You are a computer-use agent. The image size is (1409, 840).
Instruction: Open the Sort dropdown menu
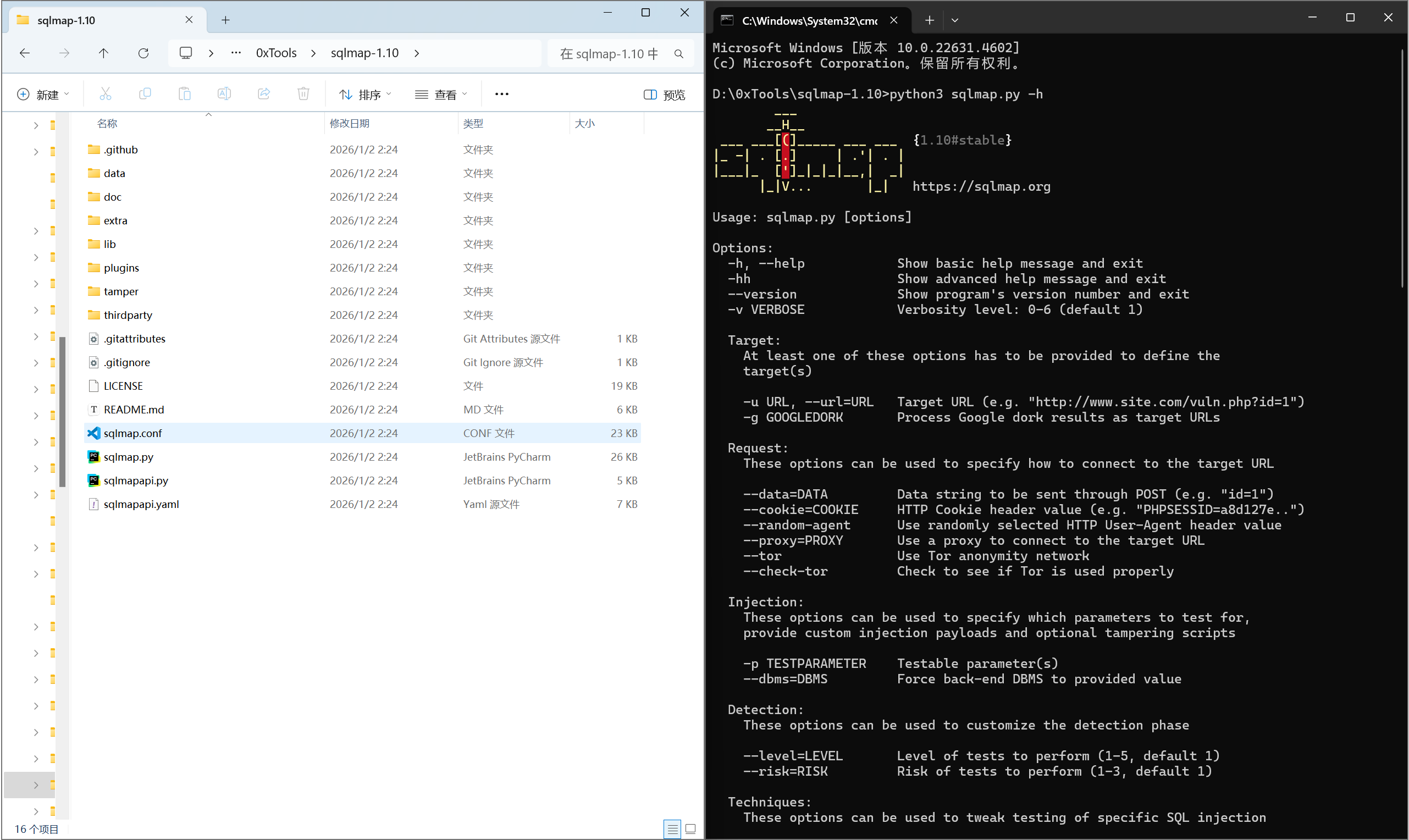coord(365,95)
